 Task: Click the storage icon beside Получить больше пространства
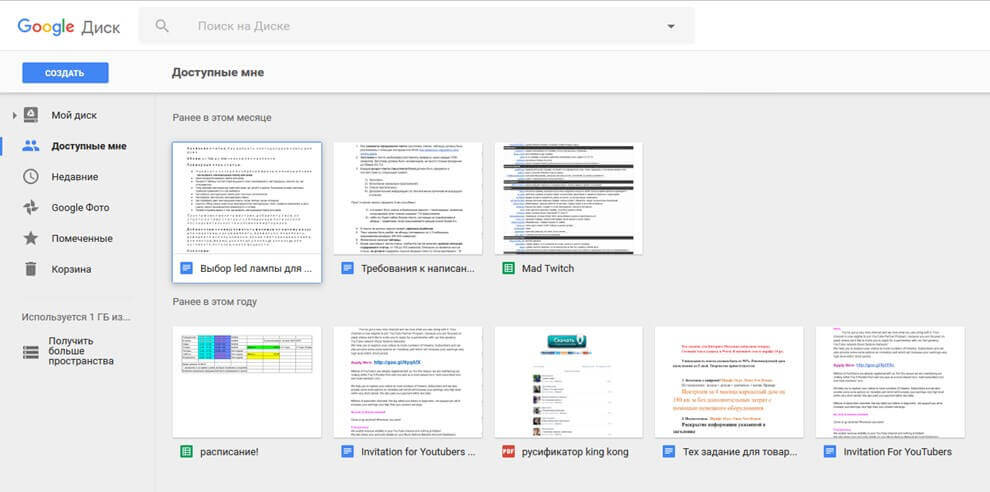pos(31,351)
